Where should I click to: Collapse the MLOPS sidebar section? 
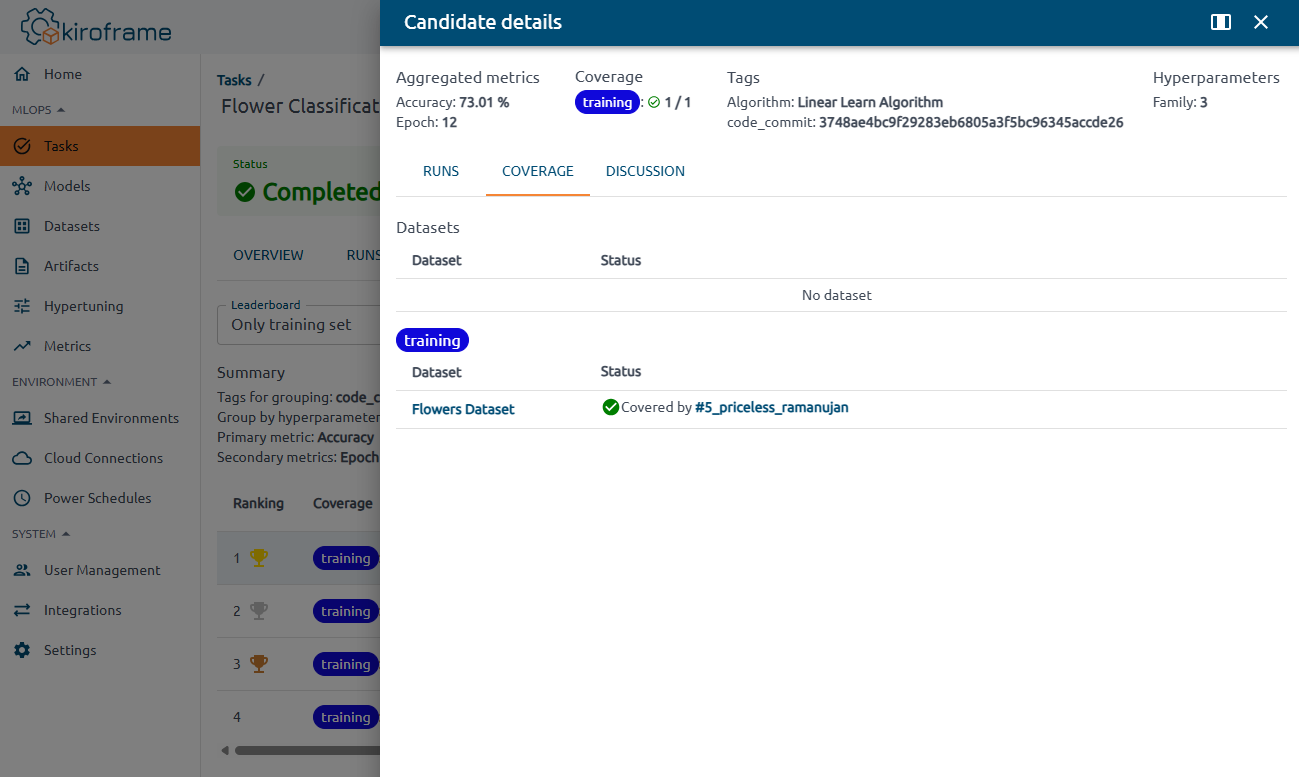60,110
